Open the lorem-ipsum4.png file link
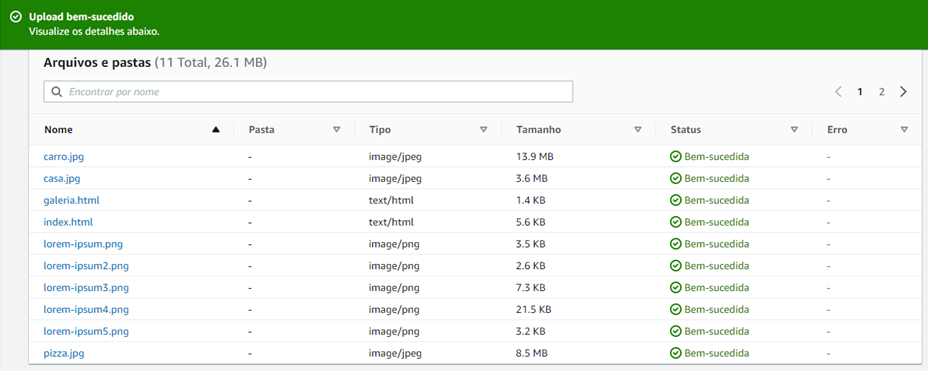The width and height of the screenshot is (928, 371). click(x=86, y=309)
